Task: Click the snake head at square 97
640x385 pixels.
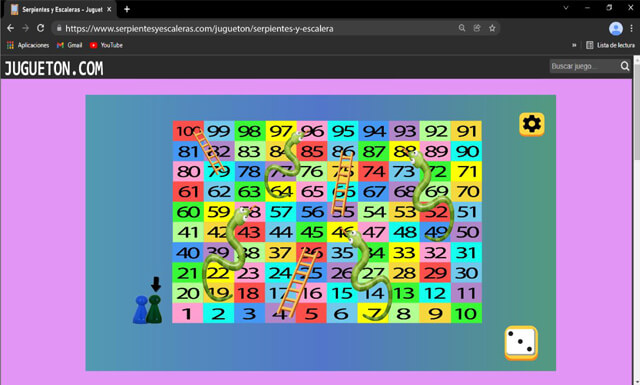Action: 299,137
